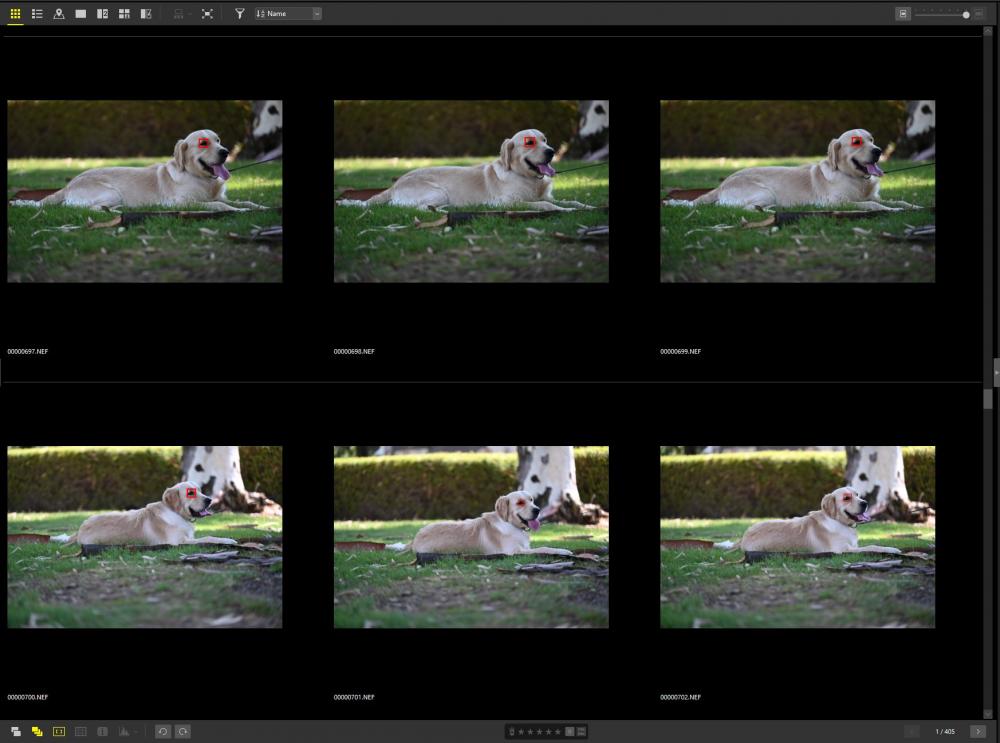Switch to single image viewer
Screen dimensions: 1000x743
[80, 13]
